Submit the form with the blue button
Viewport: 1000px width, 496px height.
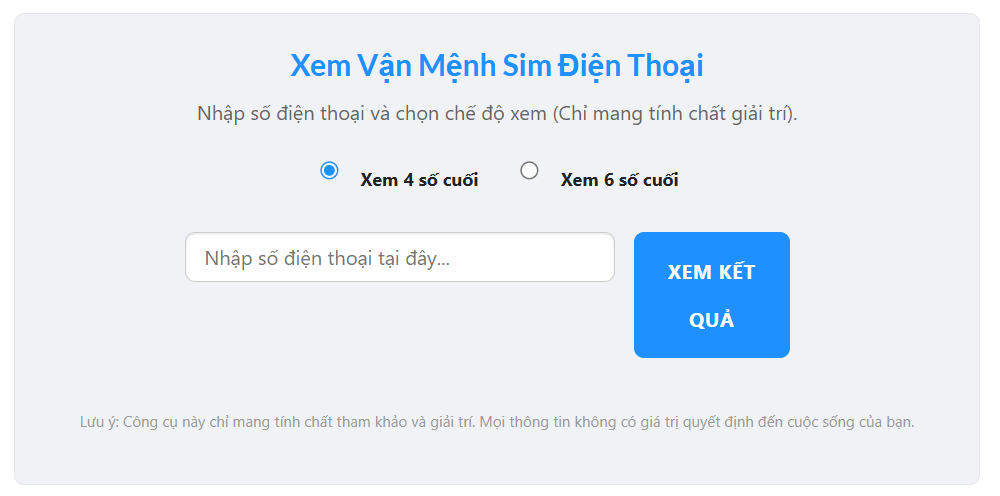pos(711,295)
